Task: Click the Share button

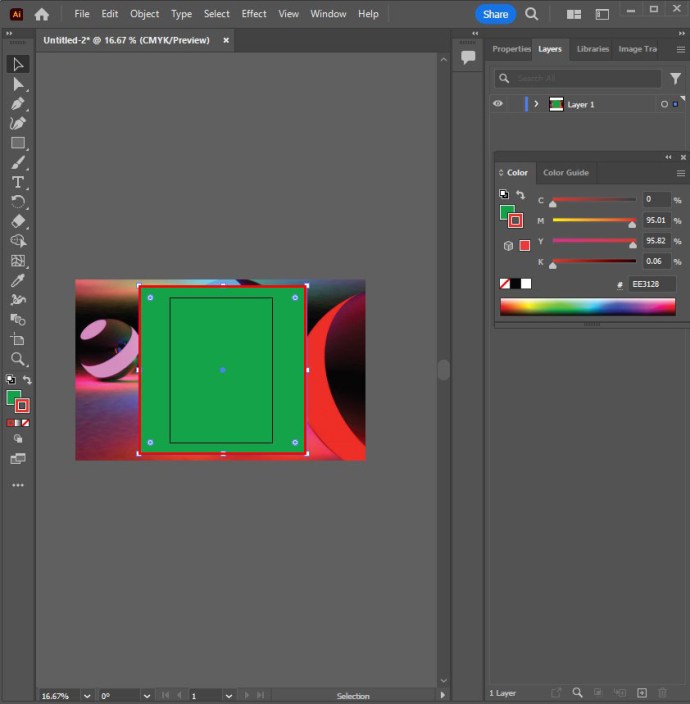Action: [x=496, y=14]
